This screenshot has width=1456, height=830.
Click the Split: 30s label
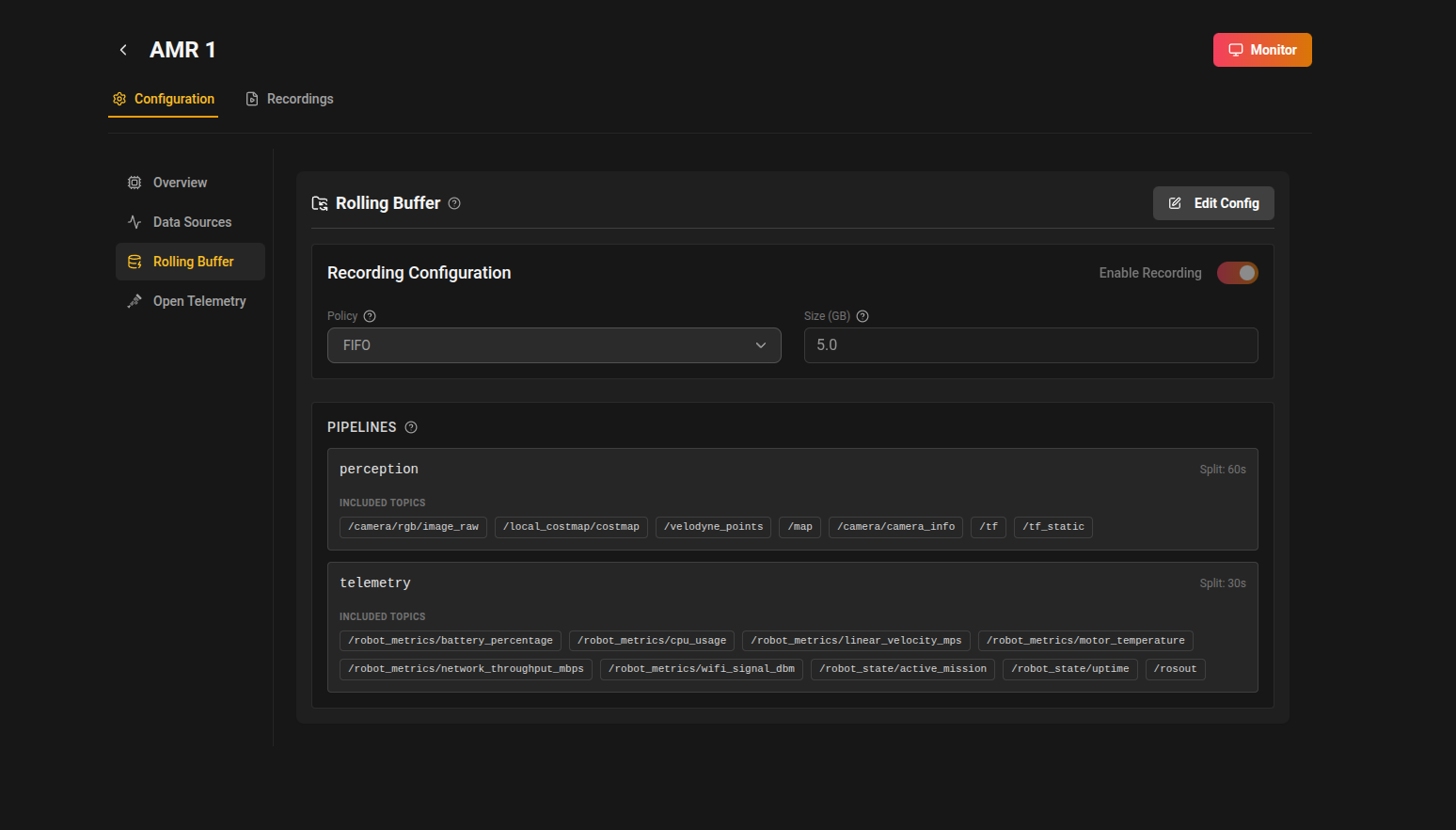1223,583
